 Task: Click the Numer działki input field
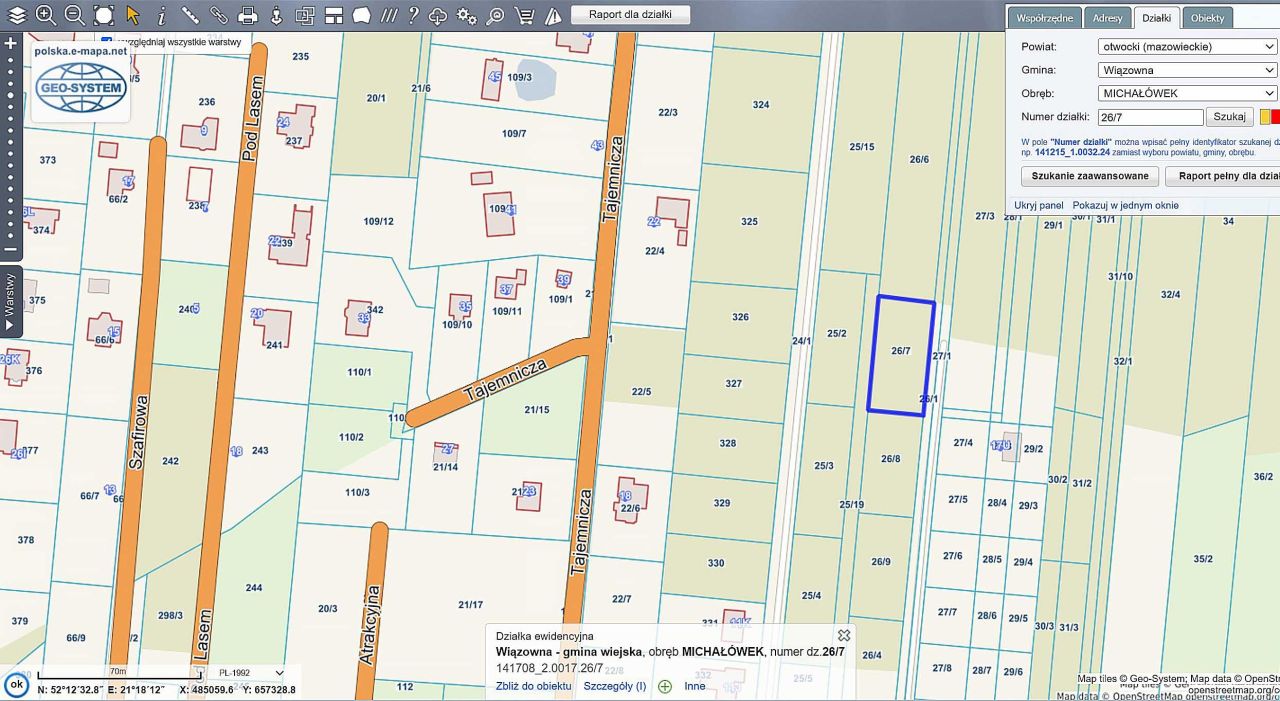tap(1150, 117)
